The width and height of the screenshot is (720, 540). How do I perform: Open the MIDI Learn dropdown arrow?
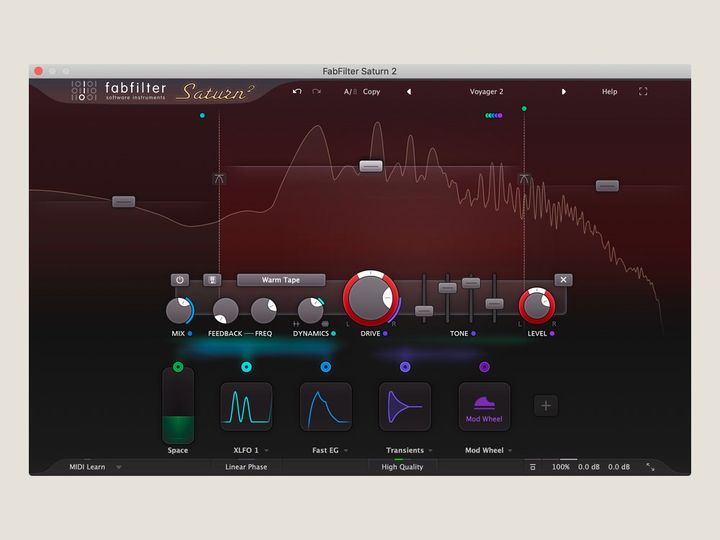point(118,467)
